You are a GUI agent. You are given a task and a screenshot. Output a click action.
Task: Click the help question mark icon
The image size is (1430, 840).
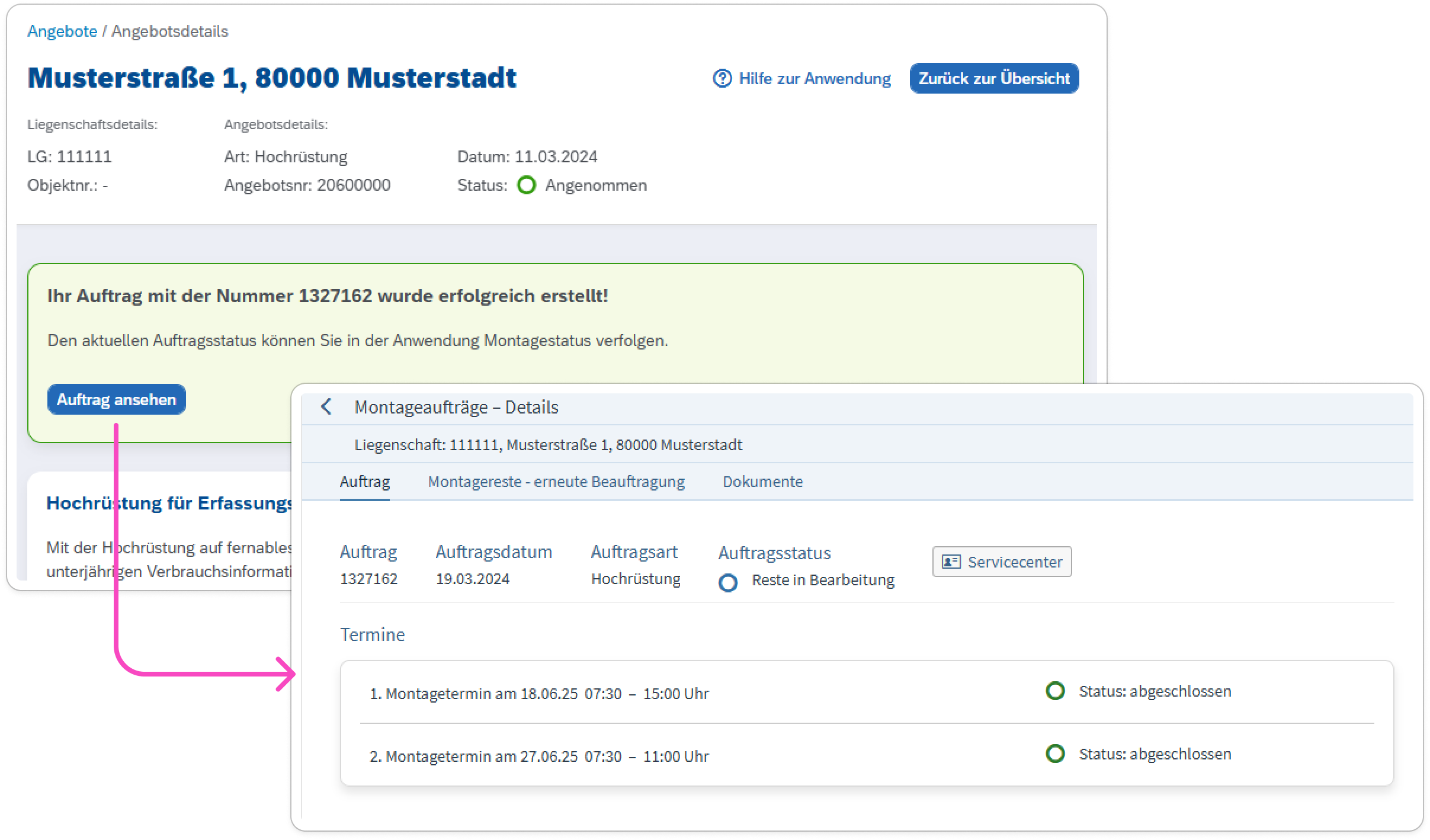(722, 78)
